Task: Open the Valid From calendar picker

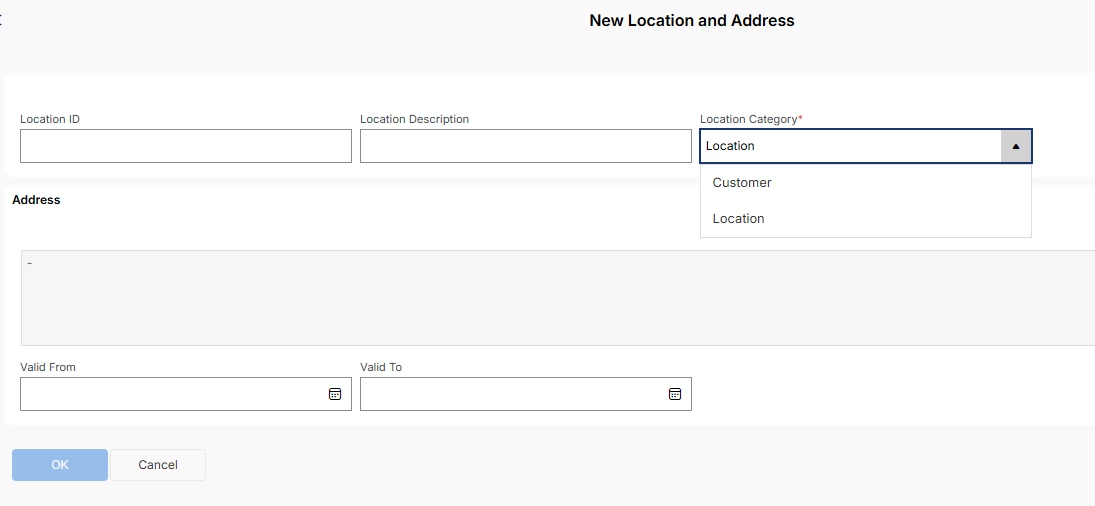Action: click(x=335, y=394)
